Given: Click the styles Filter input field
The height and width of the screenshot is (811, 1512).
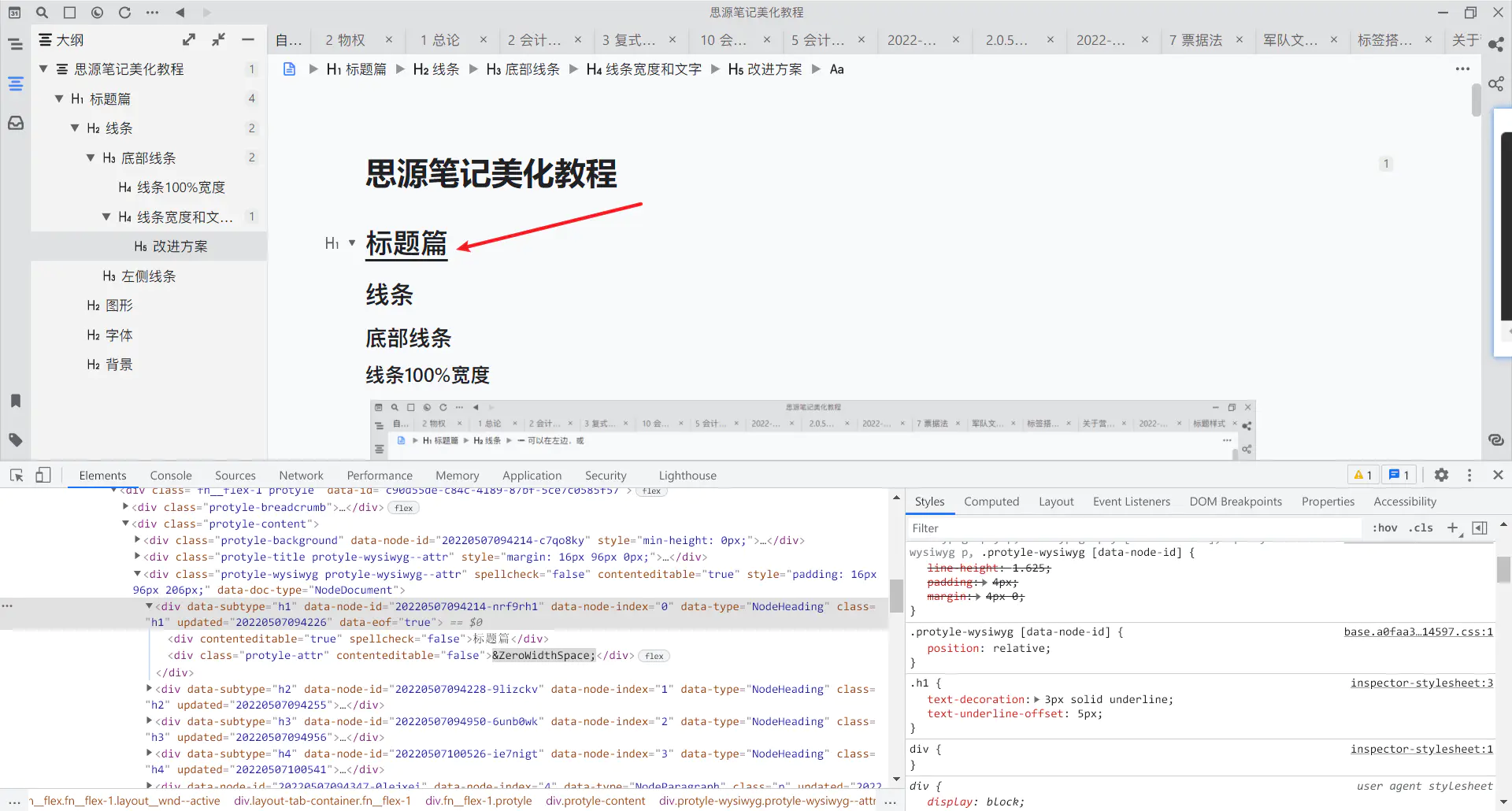Looking at the screenshot, I should [1134, 528].
